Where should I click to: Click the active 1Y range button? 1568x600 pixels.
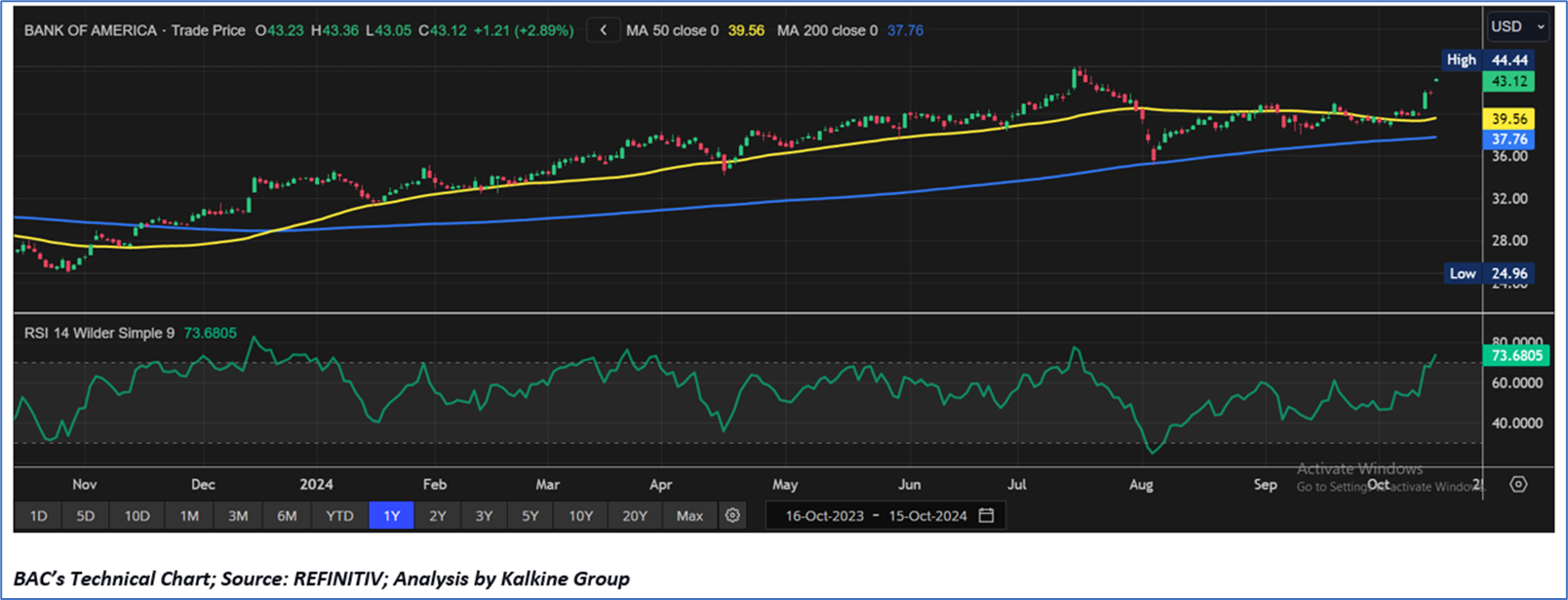click(x=392, y=515)
